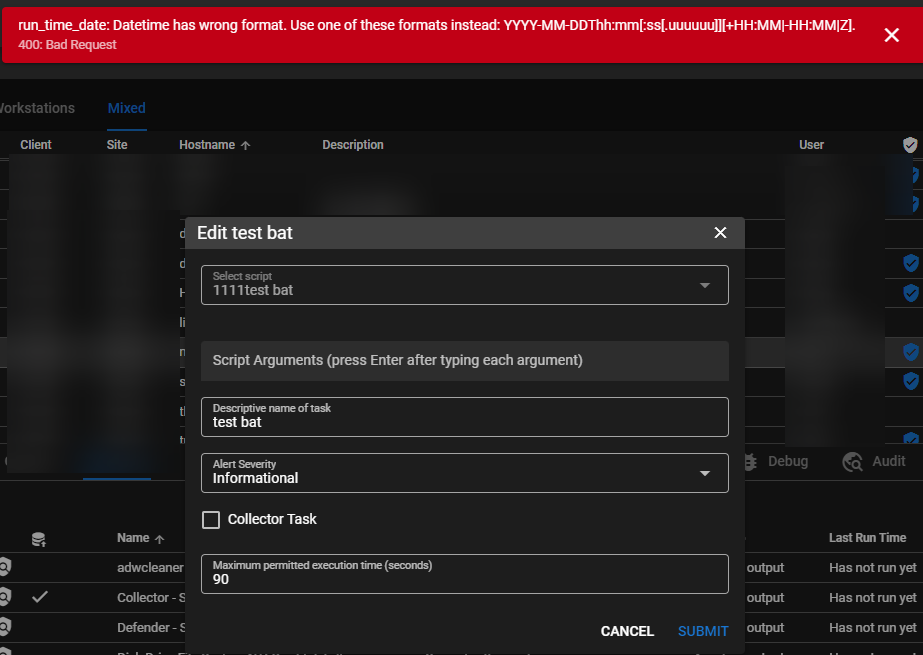Click the SUBMIT button
The height and width of the screenshot is (655, 923).
(702, 631)
